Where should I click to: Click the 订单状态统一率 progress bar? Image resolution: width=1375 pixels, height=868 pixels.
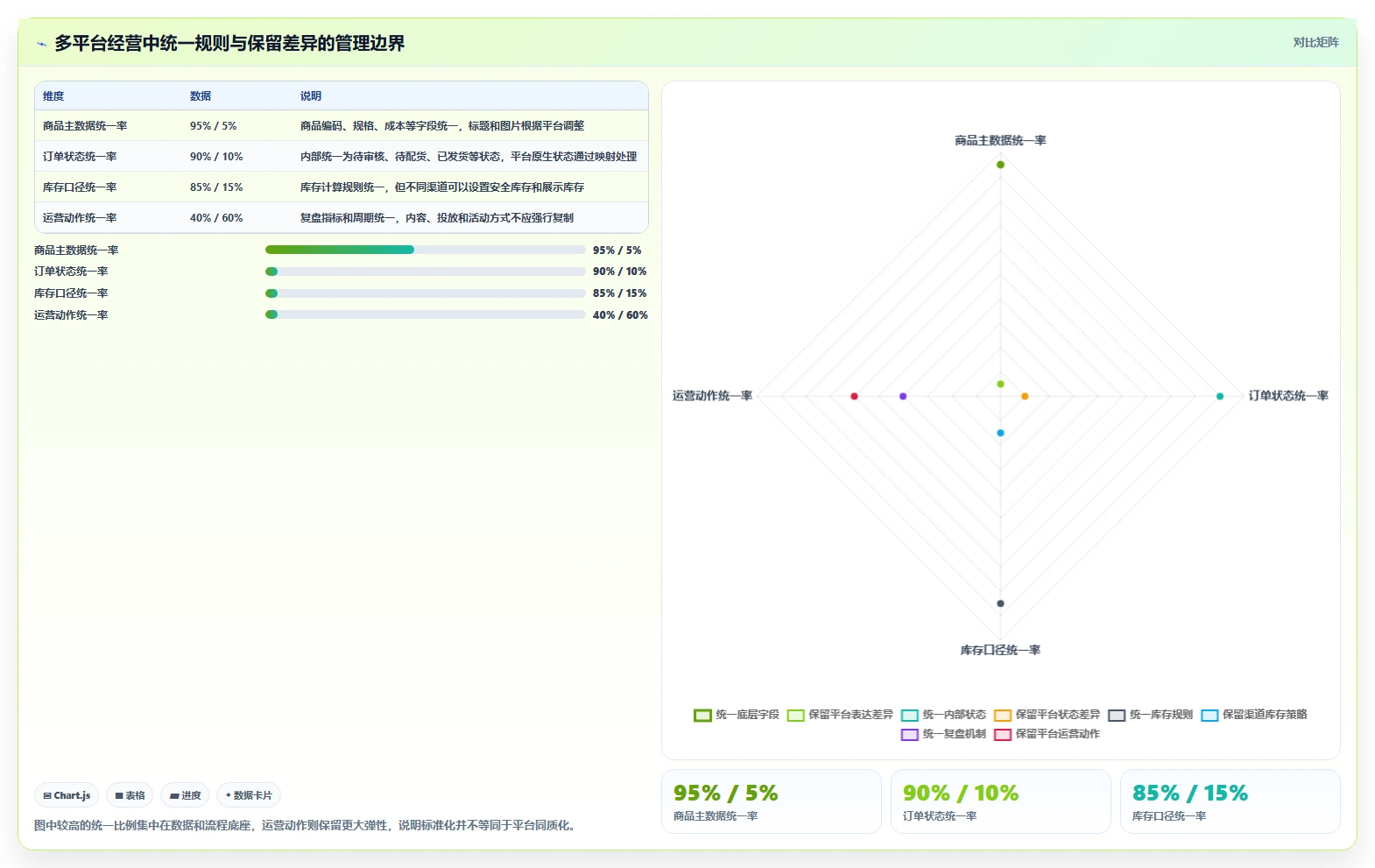click(425, 272)
